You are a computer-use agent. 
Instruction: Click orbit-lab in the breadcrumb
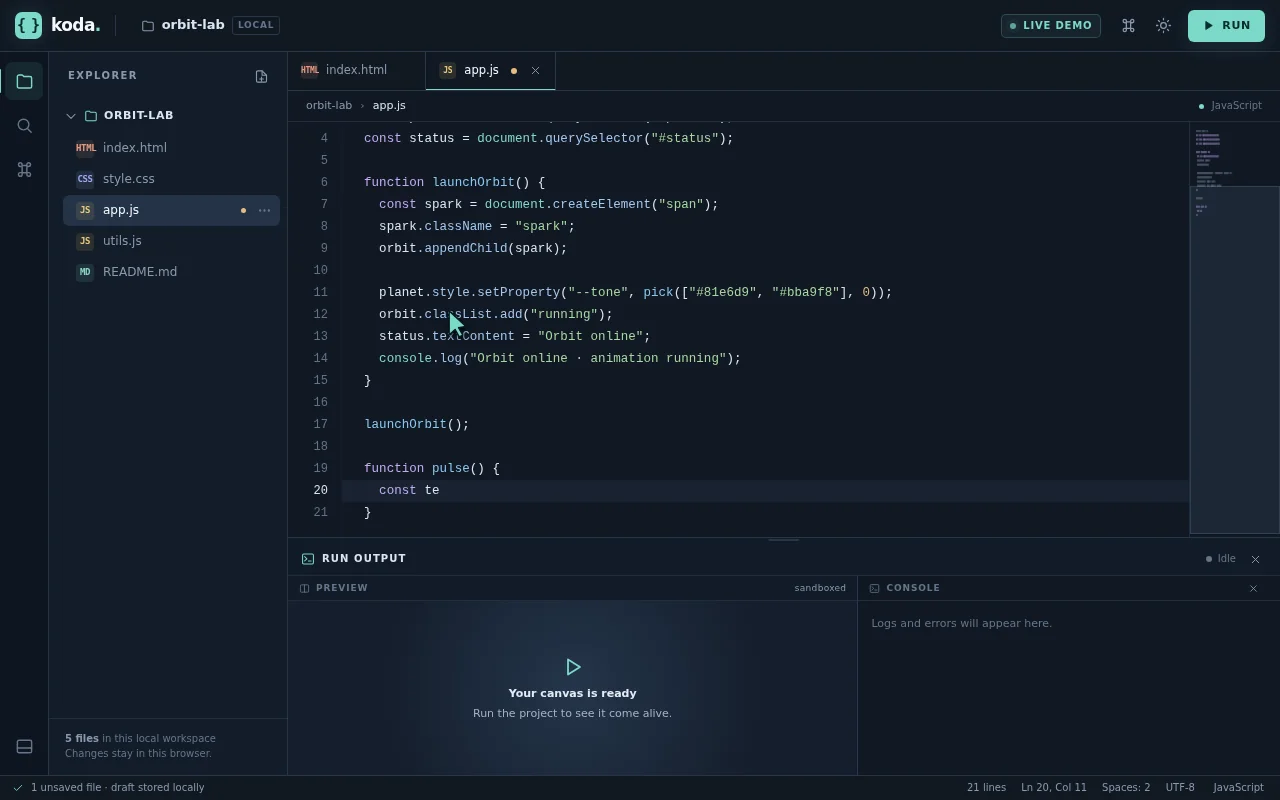pos(329,105)
